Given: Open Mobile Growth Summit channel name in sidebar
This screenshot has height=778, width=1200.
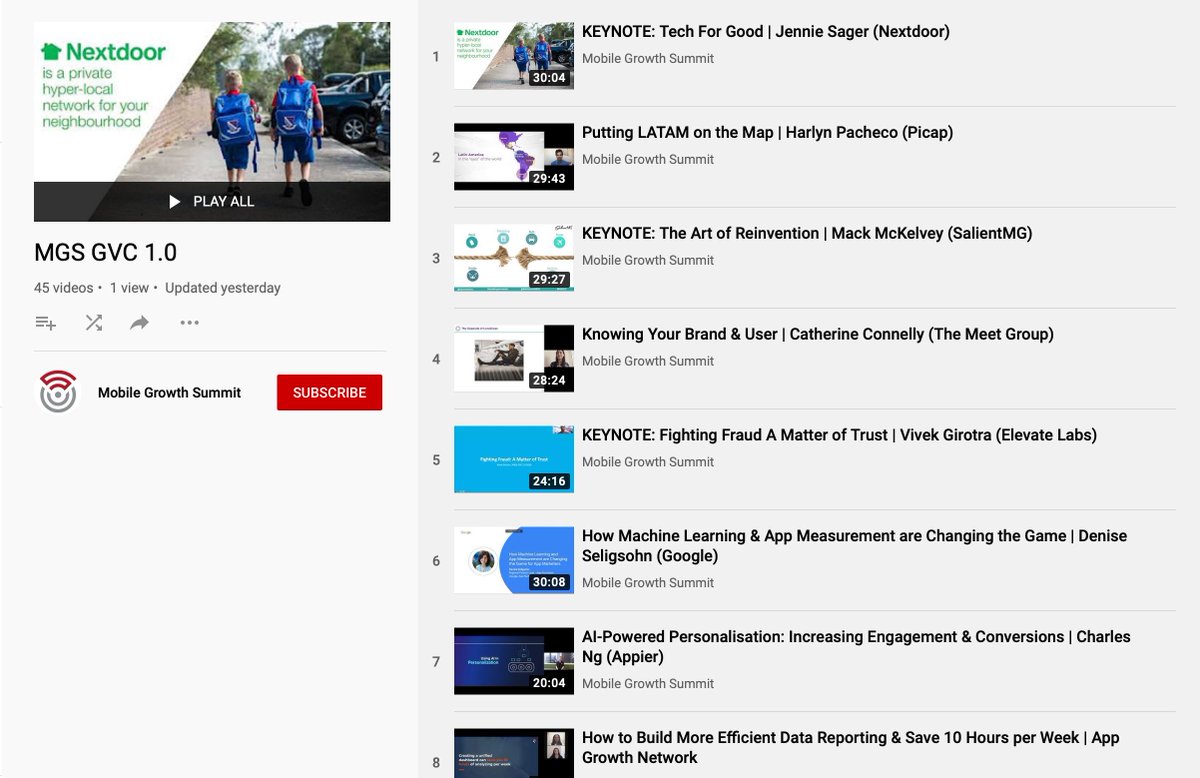Looking at the screenshot, I should click(169, 393).
